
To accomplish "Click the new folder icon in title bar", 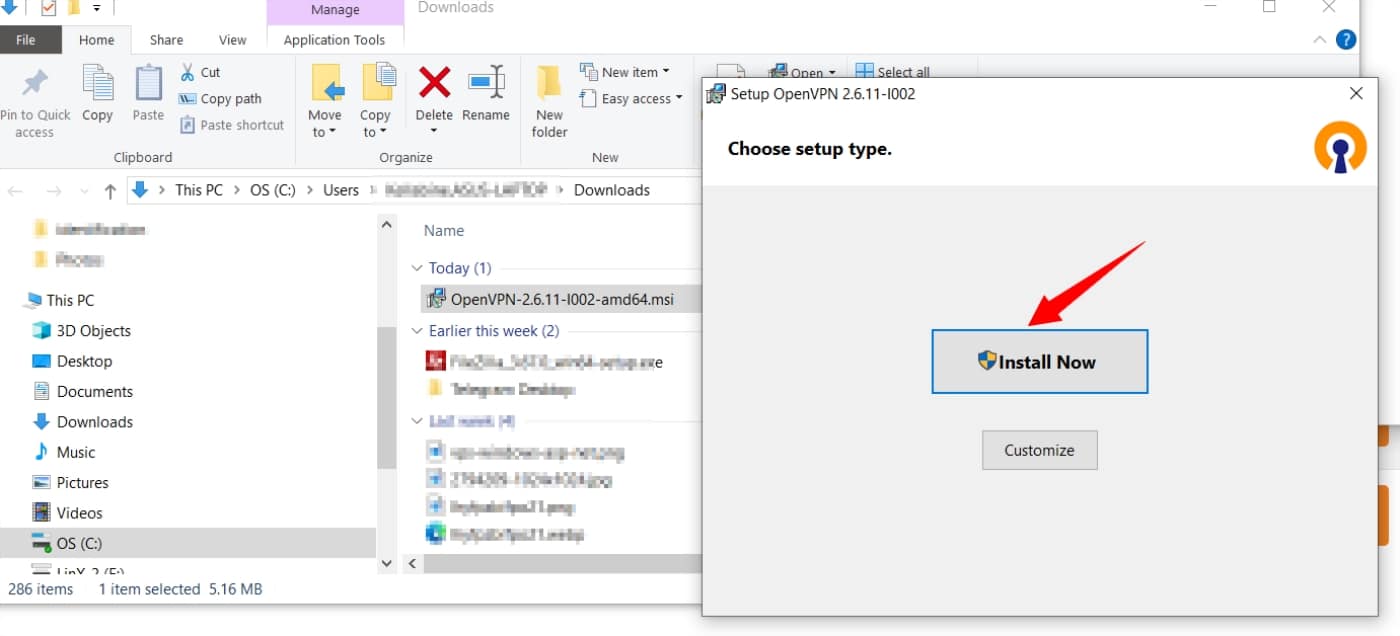I will tap(74, 8).
